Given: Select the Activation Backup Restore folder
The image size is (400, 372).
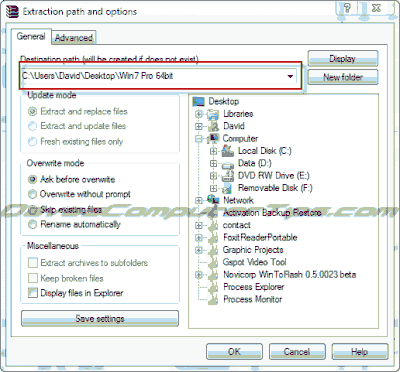Looking at the screenshot, I should [272, 213].
